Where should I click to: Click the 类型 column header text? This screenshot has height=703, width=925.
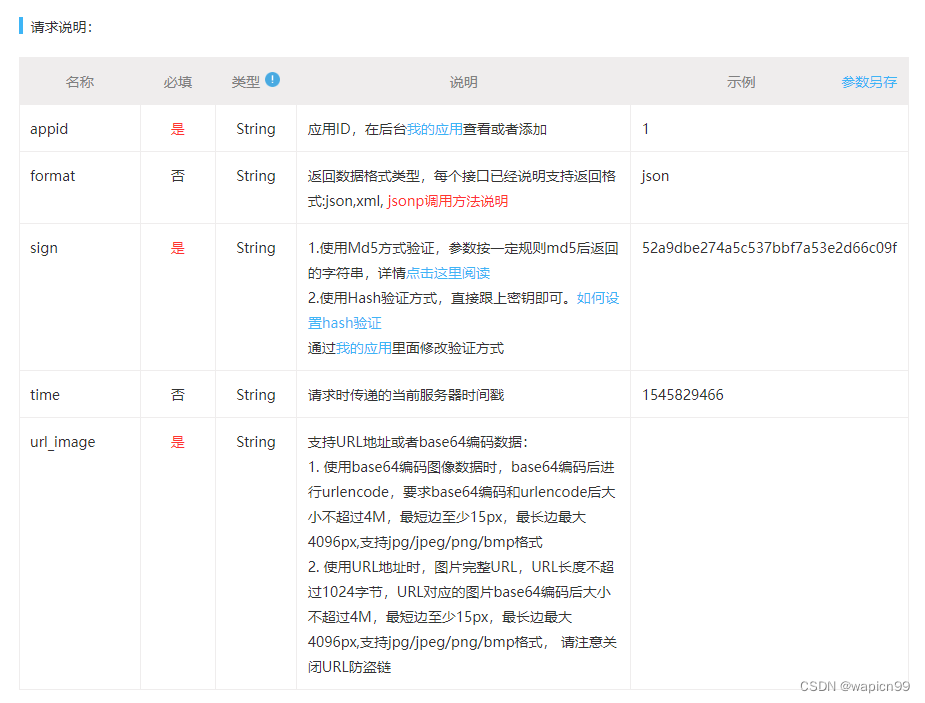pyautogui.click(x=245, y=82)
